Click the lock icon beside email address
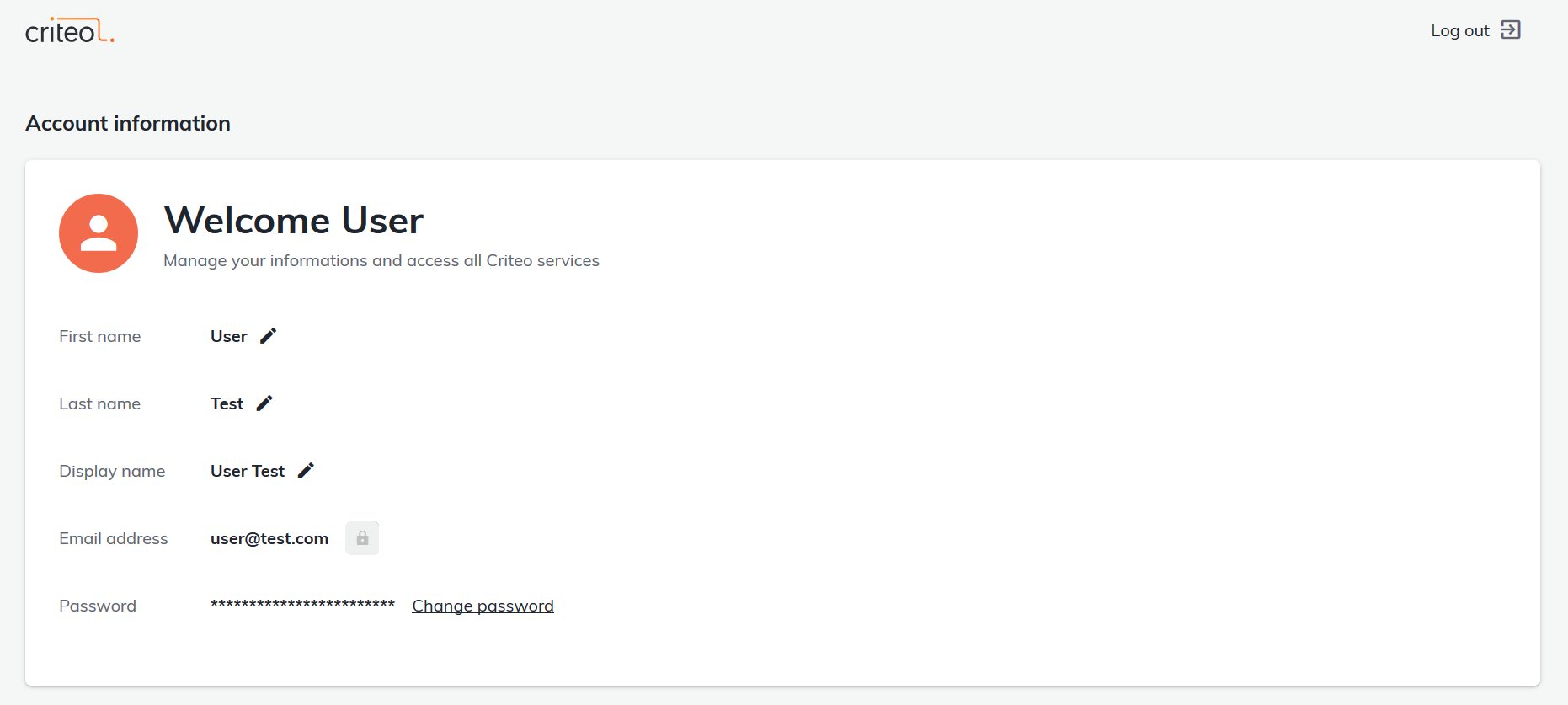 (x=362, y=538)
